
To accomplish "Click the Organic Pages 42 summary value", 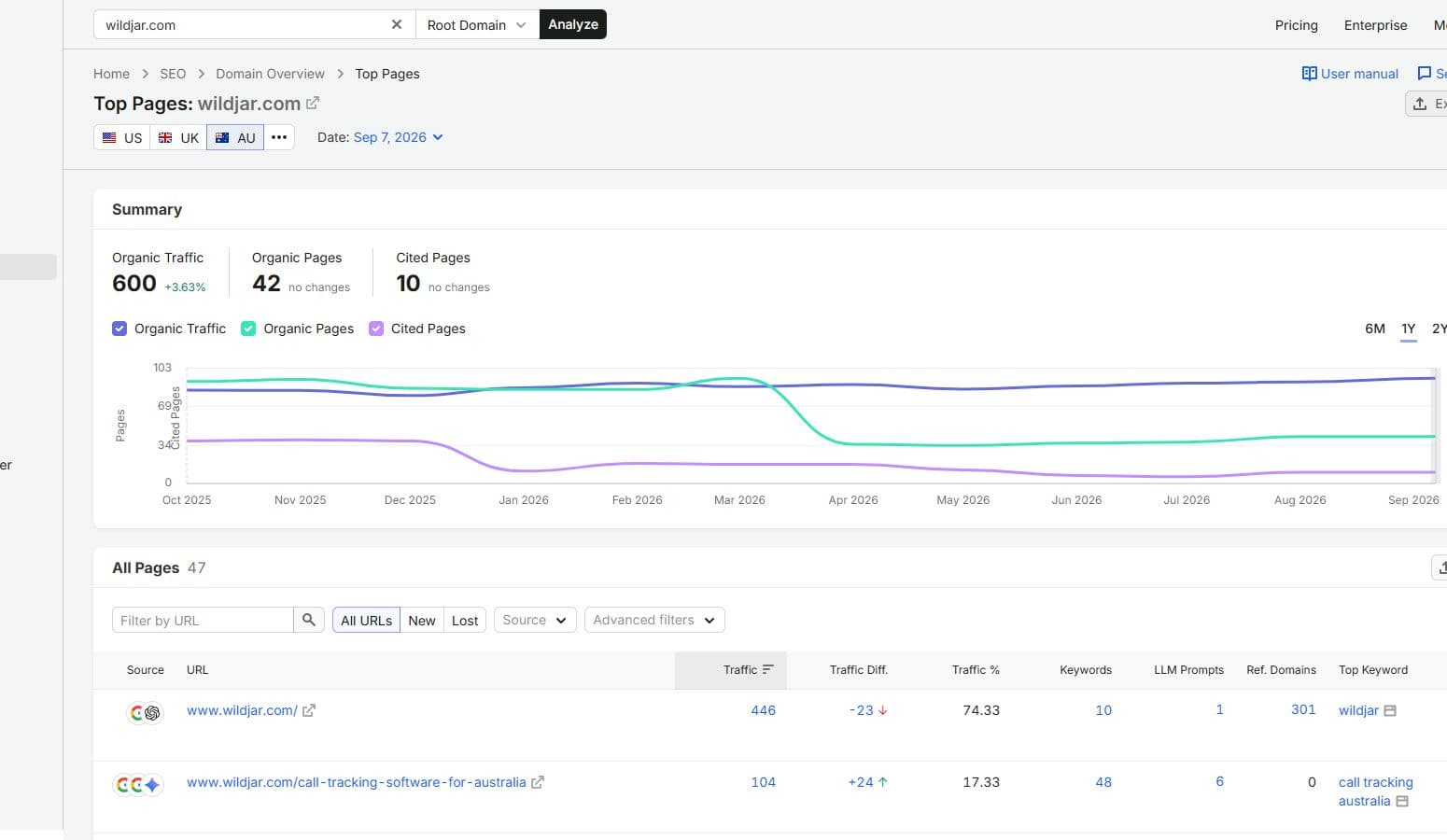I will click(266, 283).
